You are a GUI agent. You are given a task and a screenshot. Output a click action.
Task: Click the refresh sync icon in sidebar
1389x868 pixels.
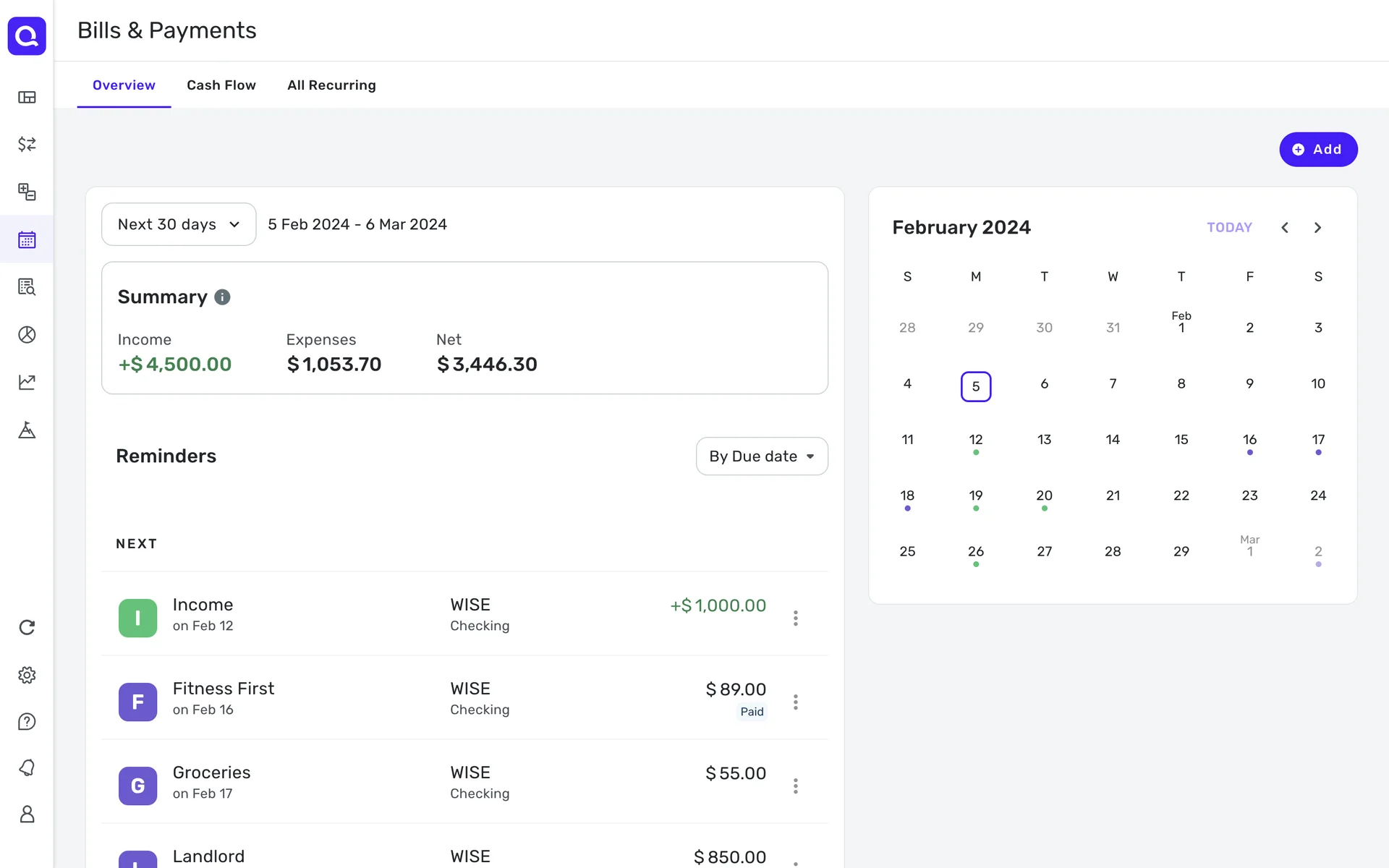click(27, 627)
